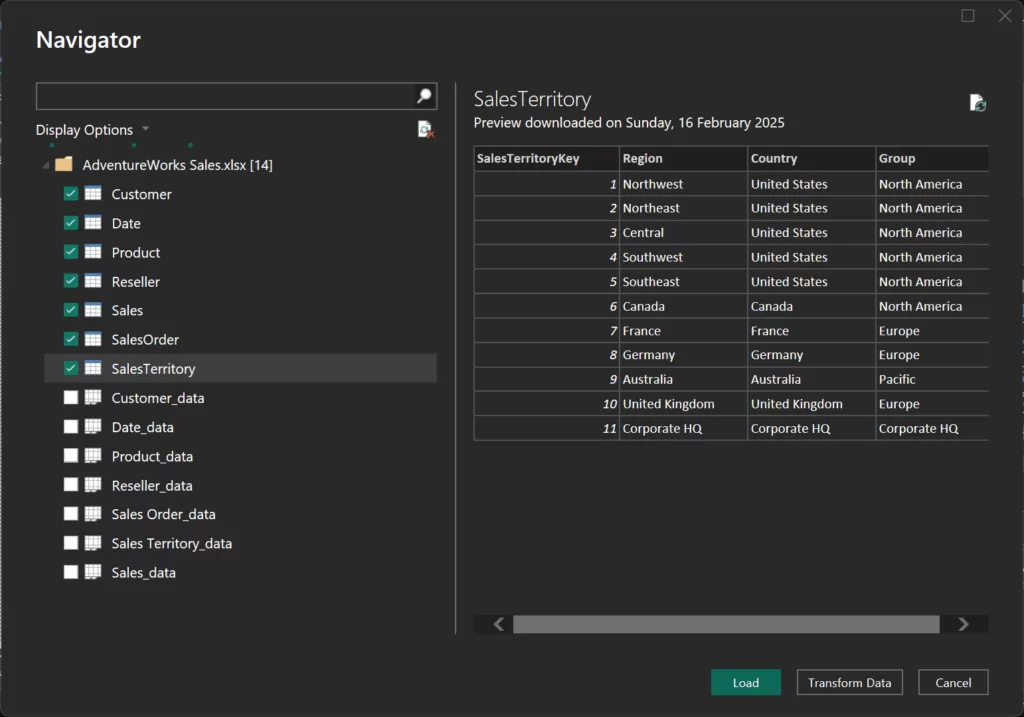The image size is (1024, 717).
Task: Select the Sales Territory_data row label
Action: pos(172,543)
